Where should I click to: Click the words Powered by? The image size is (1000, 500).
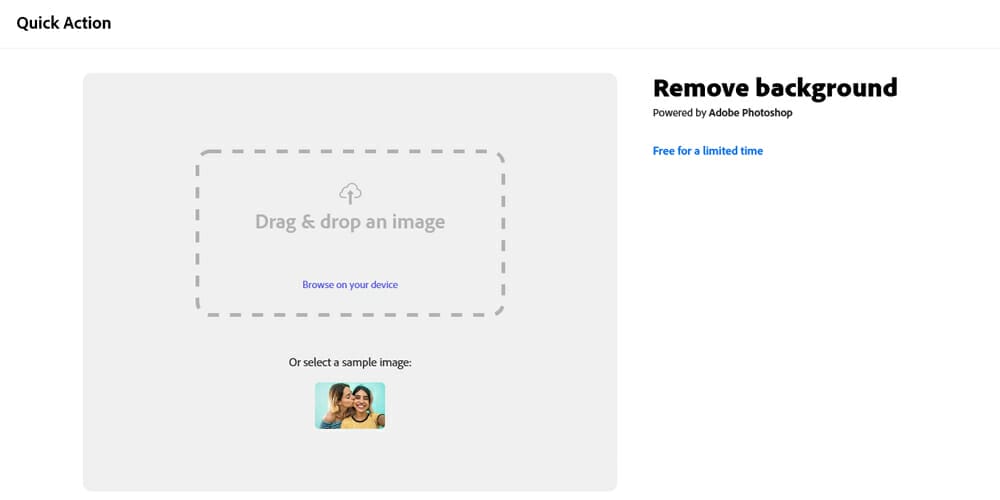[x=679, y=114]
